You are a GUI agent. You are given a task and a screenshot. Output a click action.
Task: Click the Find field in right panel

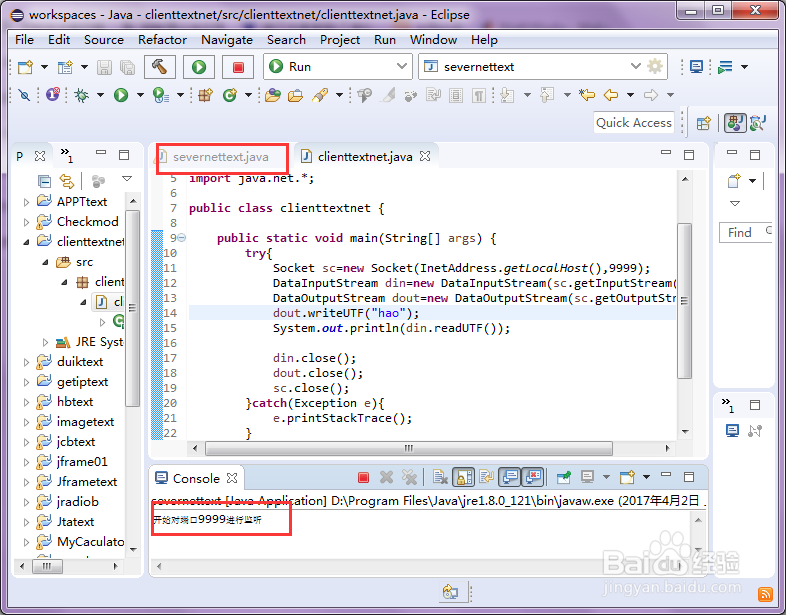746,233
